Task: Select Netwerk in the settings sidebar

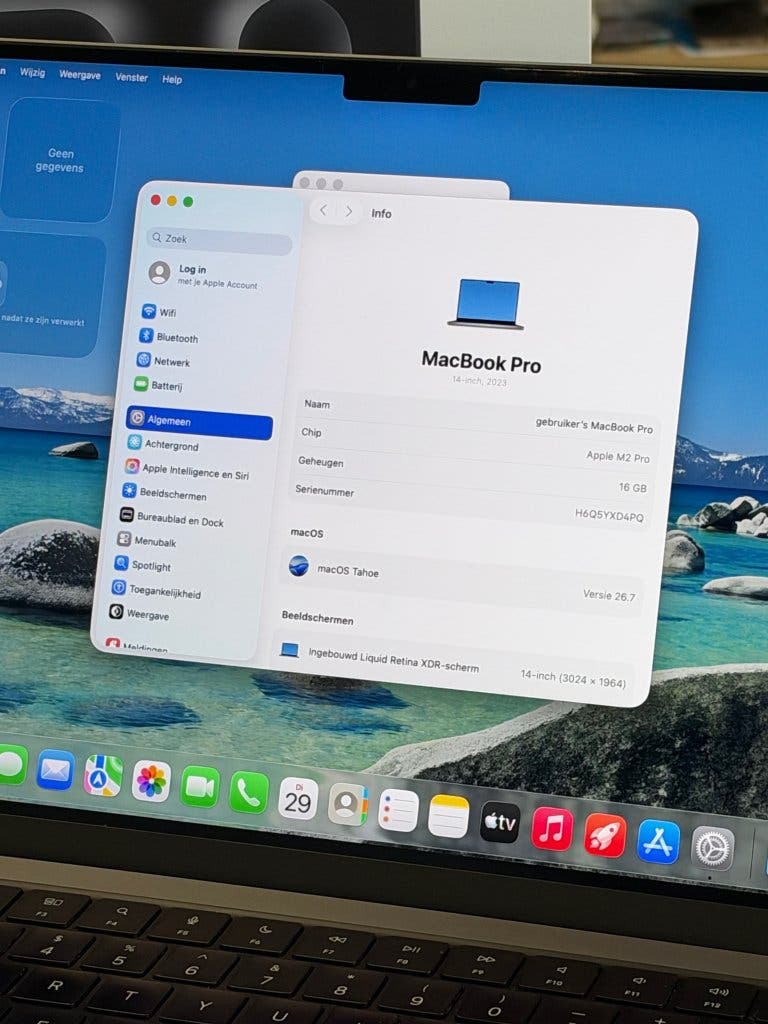Action: tap(163, 361)
